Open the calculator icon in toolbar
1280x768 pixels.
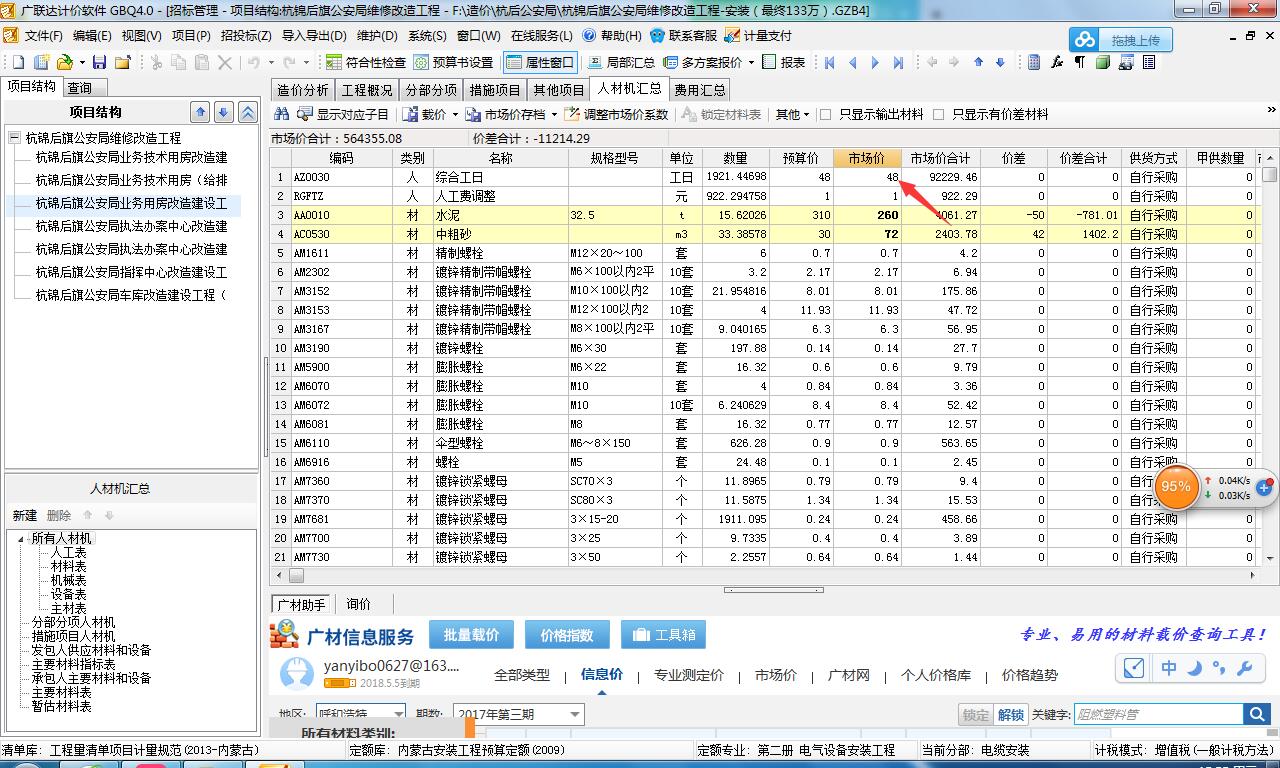coord(1034,62)
